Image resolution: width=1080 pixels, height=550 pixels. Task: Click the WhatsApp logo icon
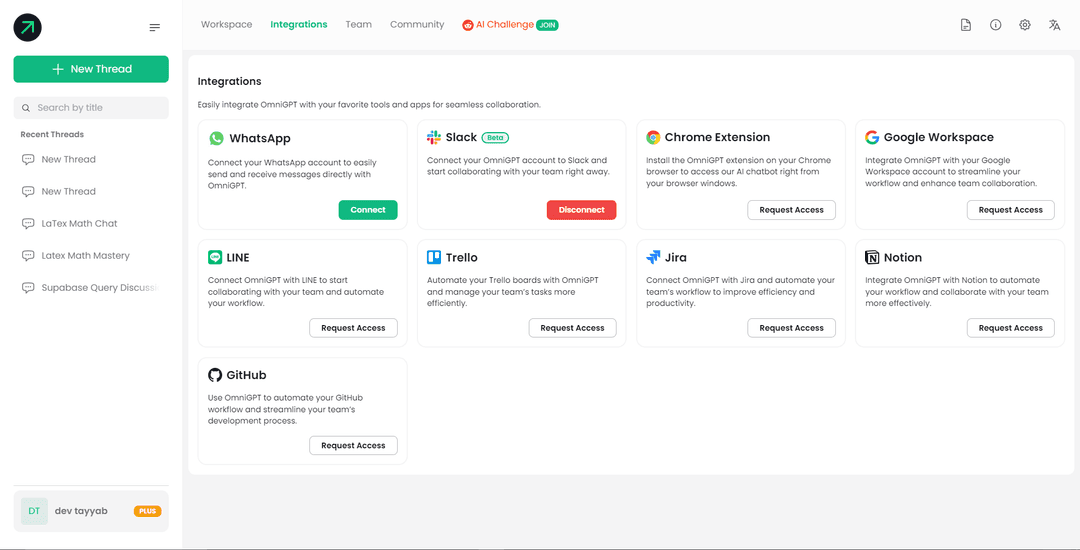216,138
